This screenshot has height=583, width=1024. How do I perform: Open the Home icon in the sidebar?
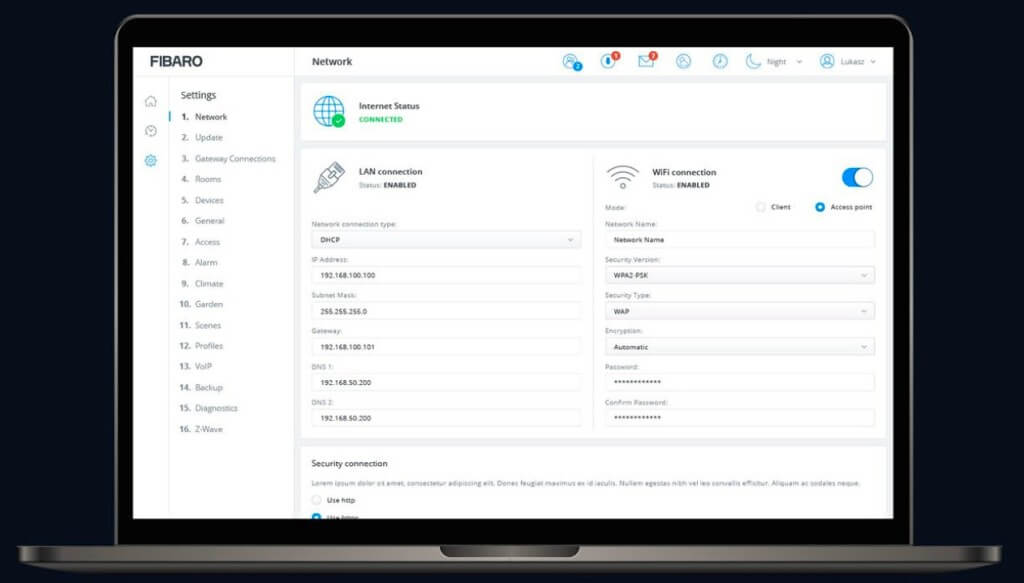click(151, 101)
